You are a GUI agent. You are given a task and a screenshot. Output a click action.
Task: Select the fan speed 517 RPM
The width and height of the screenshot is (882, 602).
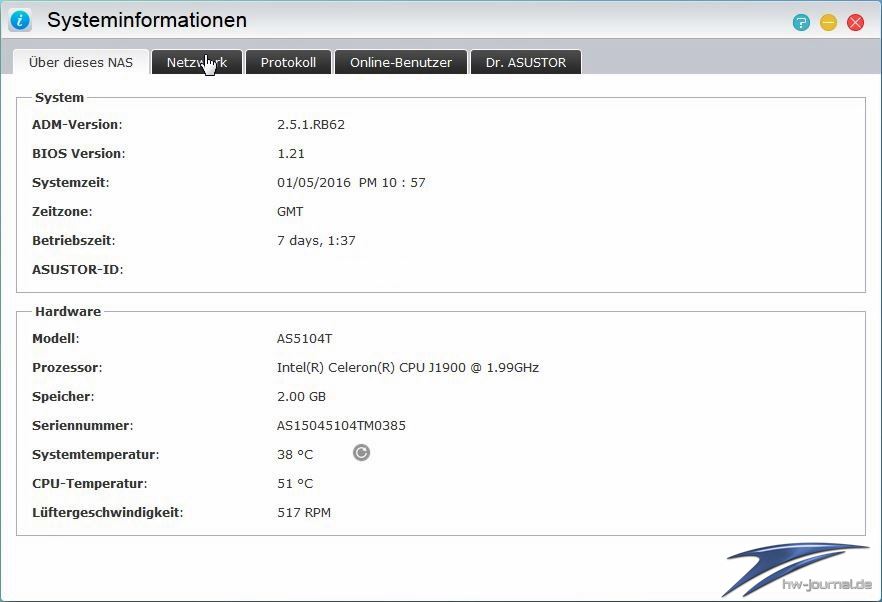point(304,513)
